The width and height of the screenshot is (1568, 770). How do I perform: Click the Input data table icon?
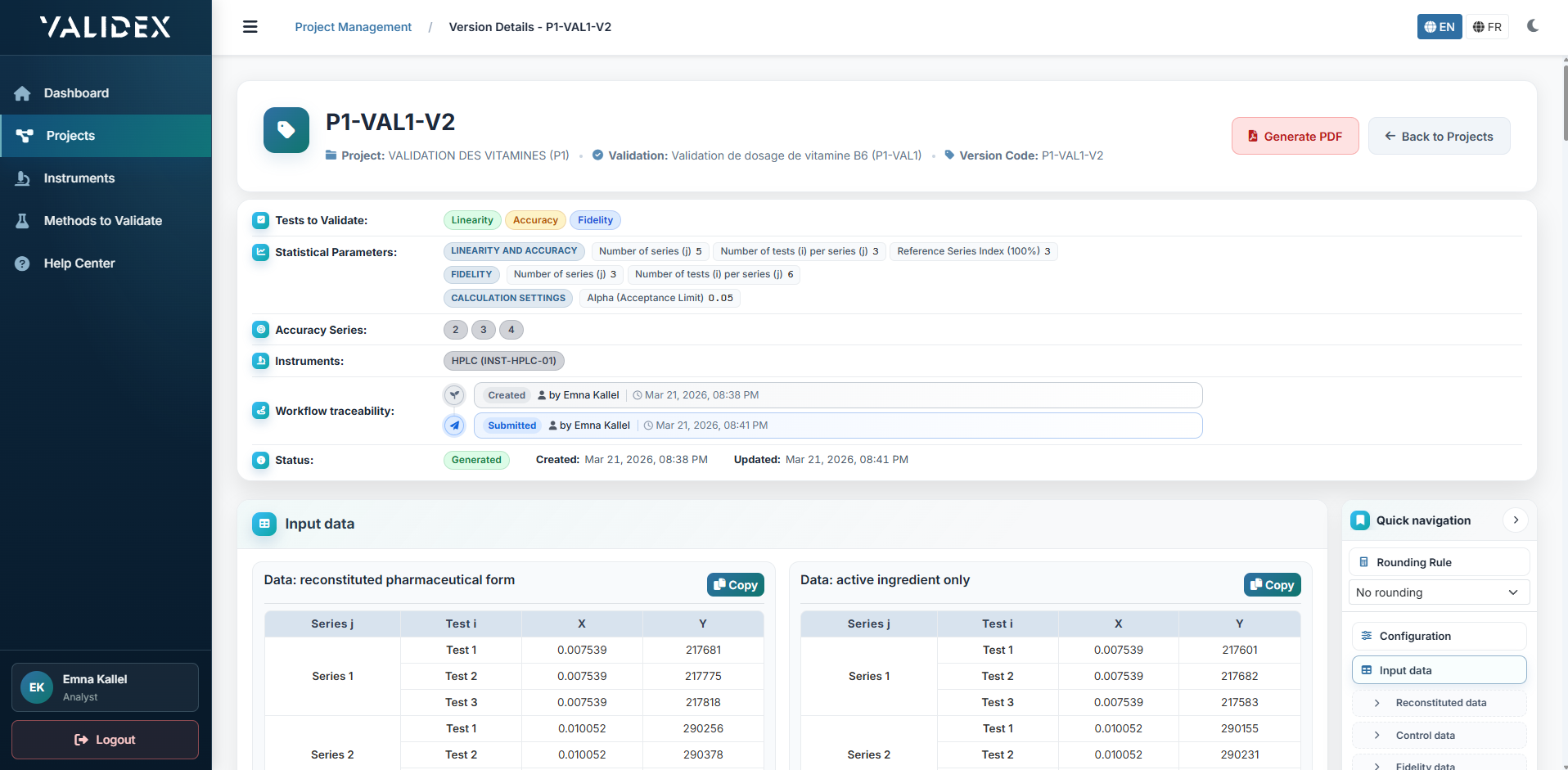pyautogui.click(x=264, y=524)
